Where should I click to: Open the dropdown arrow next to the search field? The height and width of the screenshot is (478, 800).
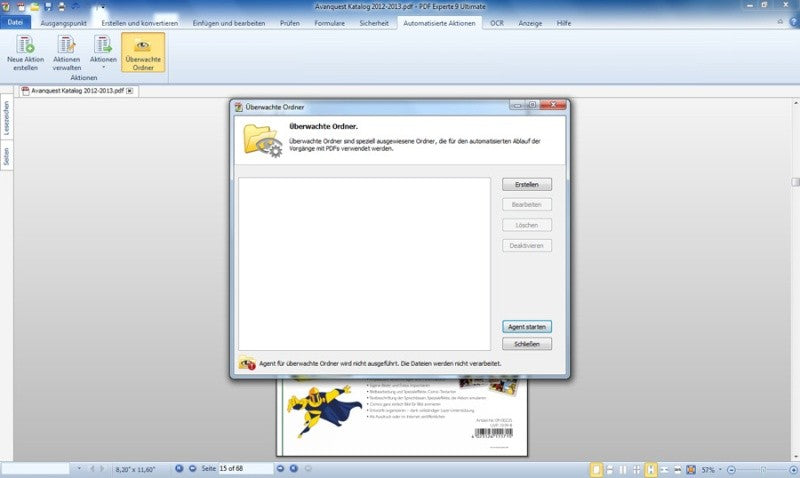click(x=79, y=468)
